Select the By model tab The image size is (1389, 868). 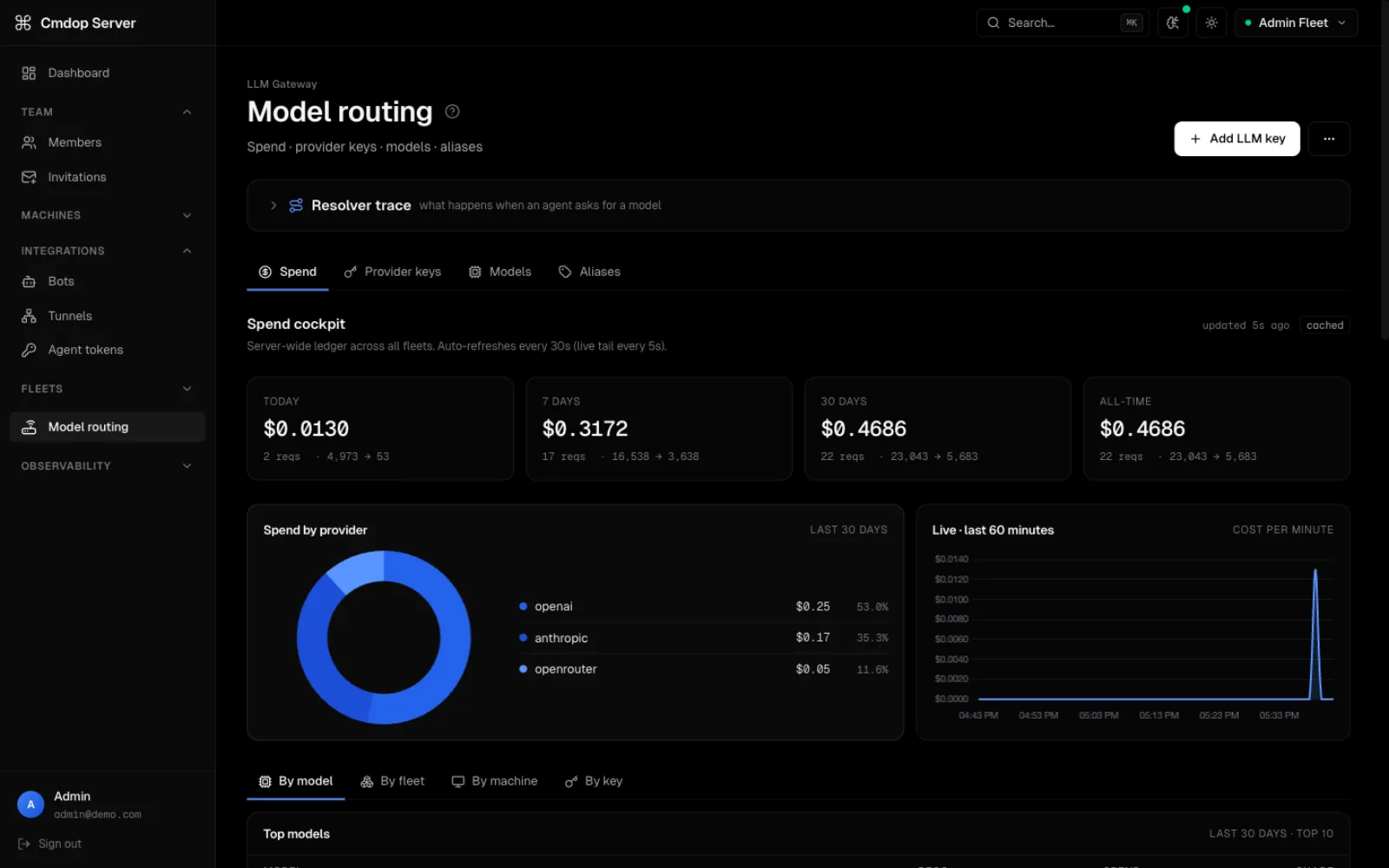click(296, 781)
